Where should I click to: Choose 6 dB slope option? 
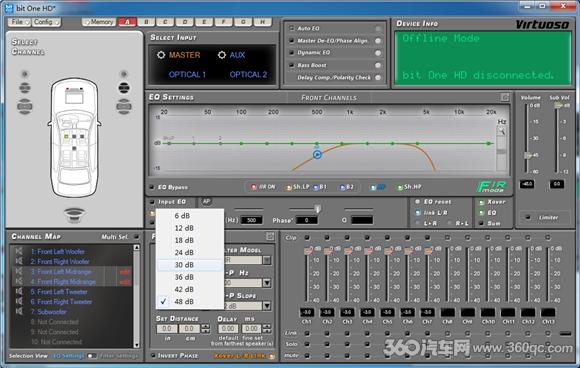pos(190,216)
